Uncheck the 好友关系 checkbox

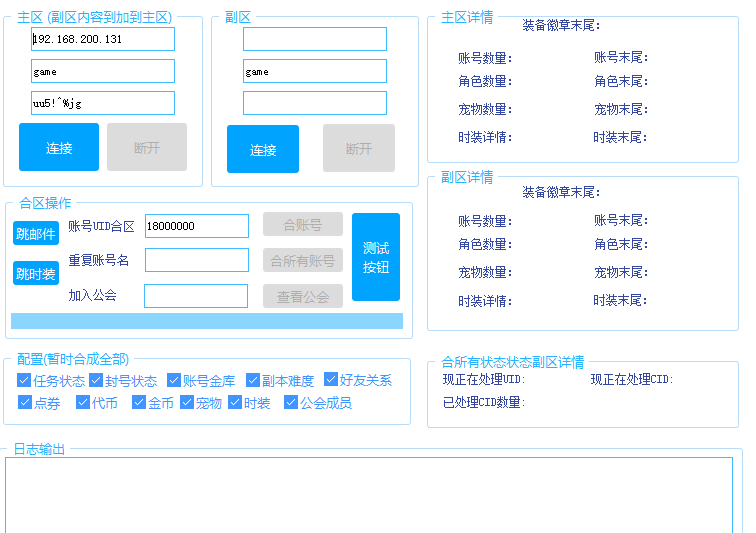click(x=331, y=380)
